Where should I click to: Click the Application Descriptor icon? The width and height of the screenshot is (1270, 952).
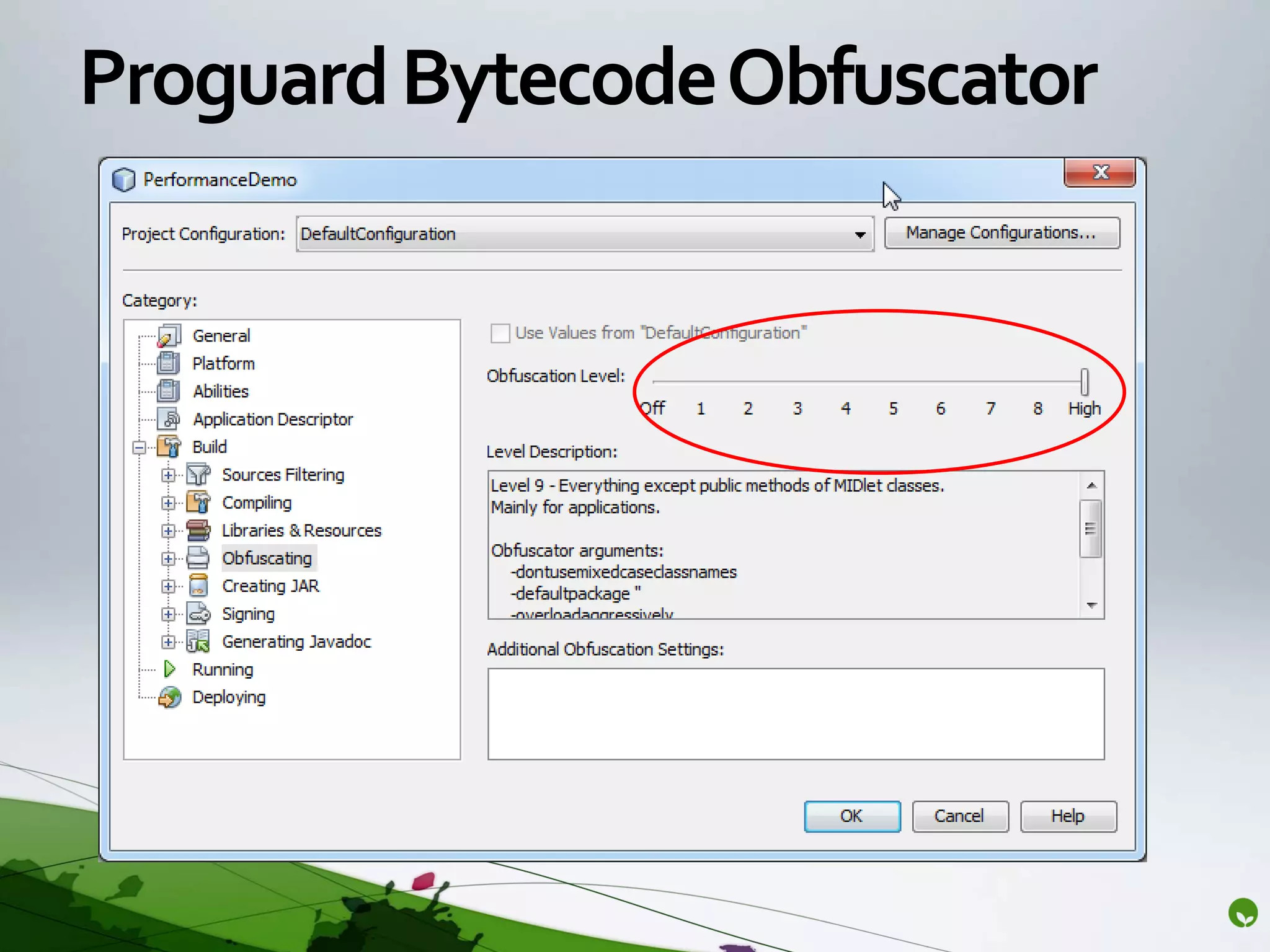point(169,419)
